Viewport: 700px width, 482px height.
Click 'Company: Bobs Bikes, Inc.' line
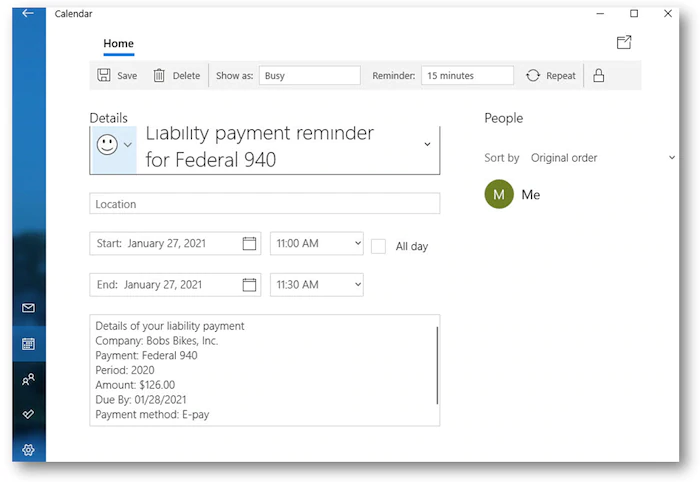[157, 341]
